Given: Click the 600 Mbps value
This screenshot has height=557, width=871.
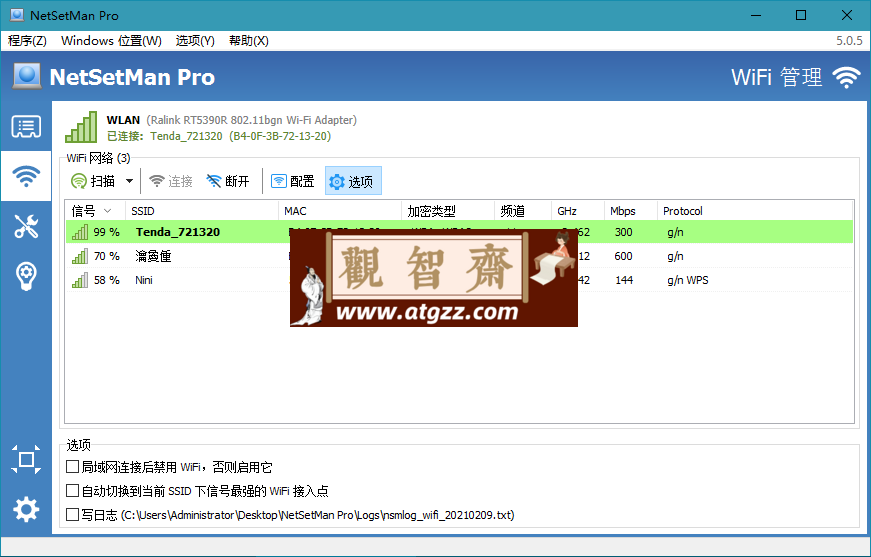Looking at the screenshot, I should (x=623, y=256).
